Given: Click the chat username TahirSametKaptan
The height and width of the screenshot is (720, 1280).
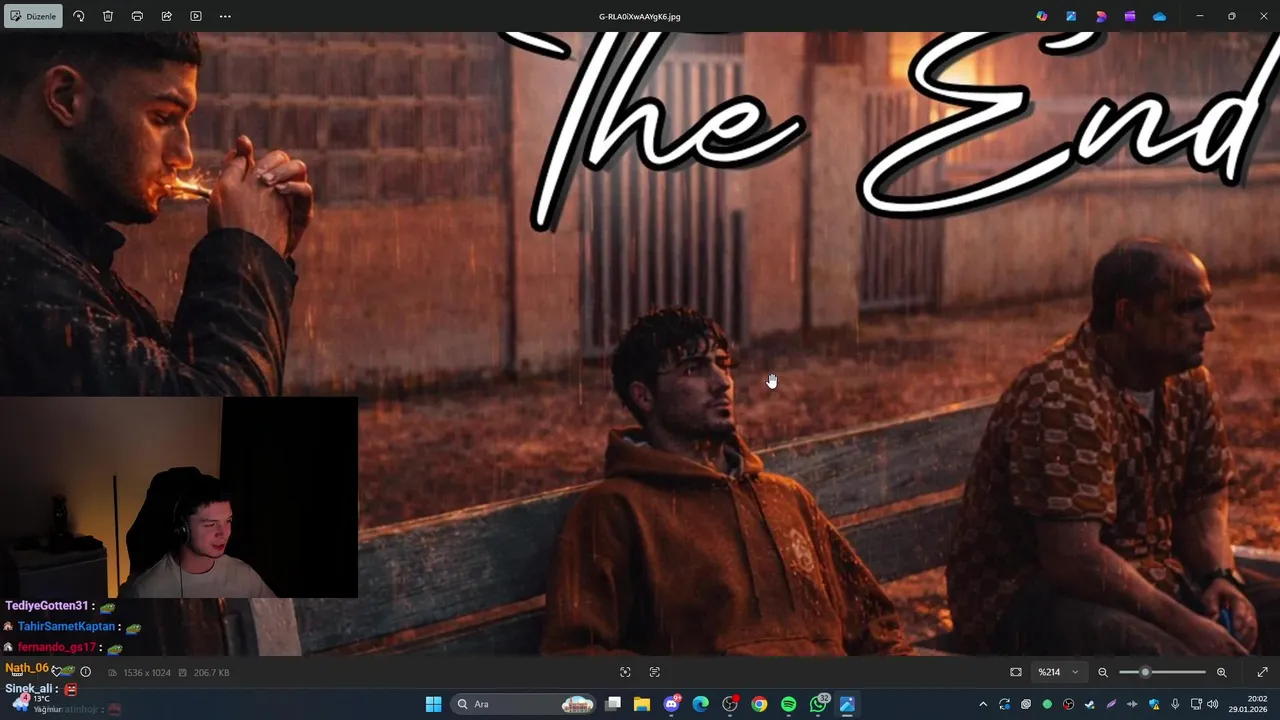Looking at the screenshot, I should click(x=66, y=627).
